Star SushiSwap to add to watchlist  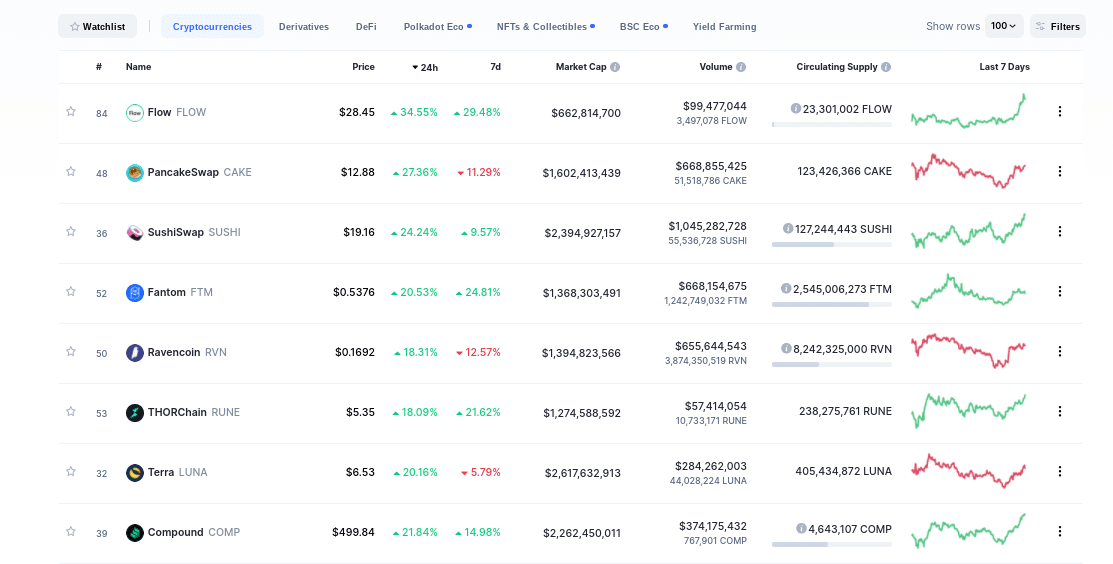(x=71, y=231)
